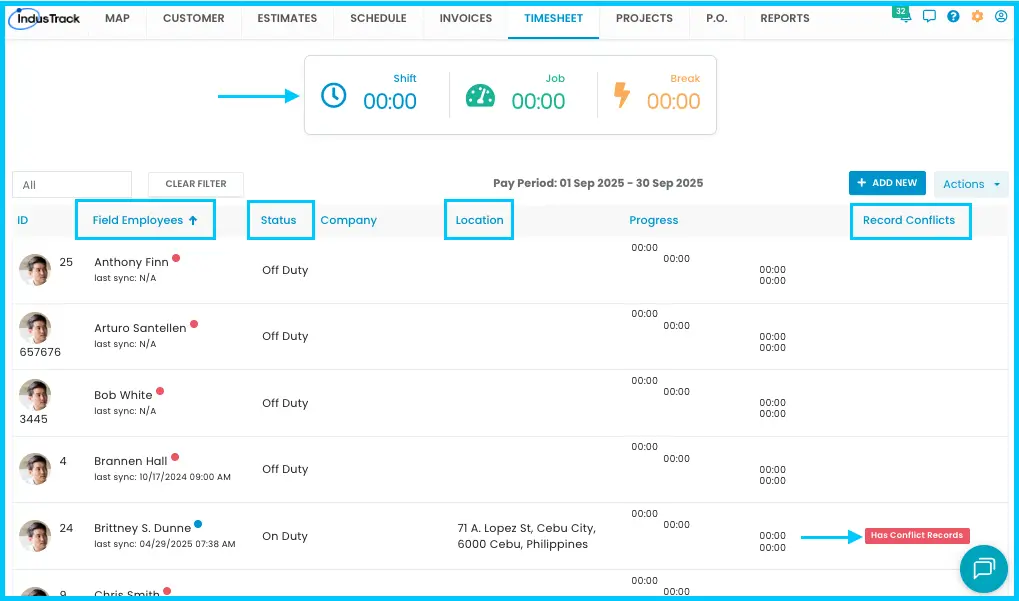This screenshot has height=601, width=1019.
Task: Click the Shift clock icon
Action: point(333,96)
